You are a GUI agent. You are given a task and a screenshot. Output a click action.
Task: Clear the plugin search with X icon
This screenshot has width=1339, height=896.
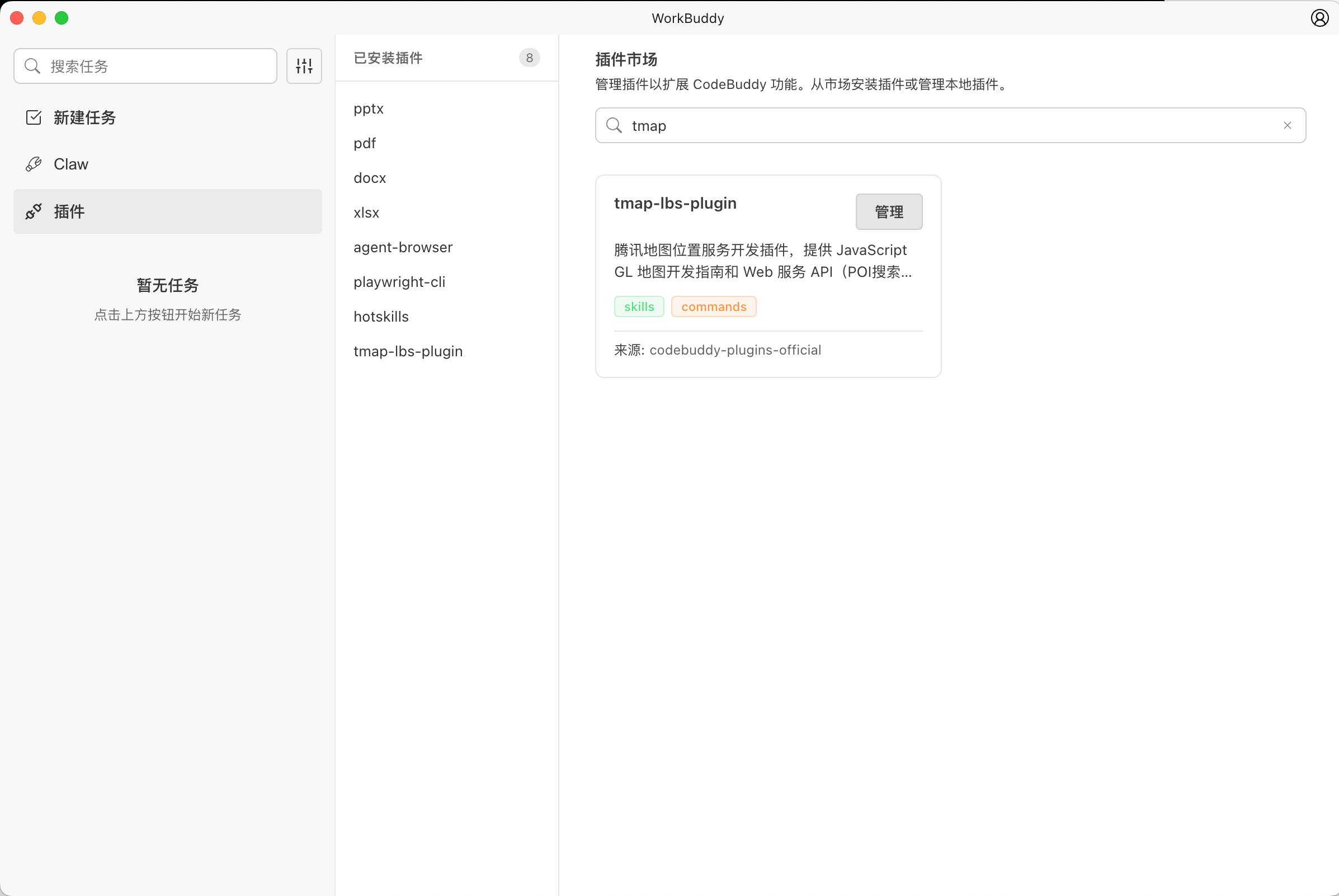[1287, 125]
